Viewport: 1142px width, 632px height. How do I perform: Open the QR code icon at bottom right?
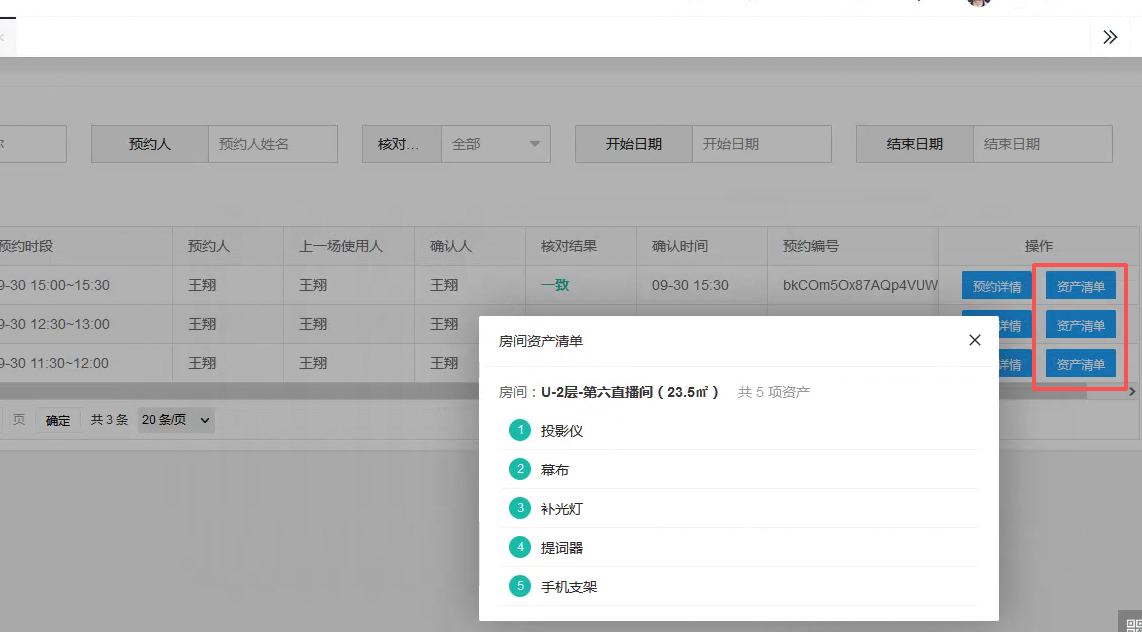1134,623
